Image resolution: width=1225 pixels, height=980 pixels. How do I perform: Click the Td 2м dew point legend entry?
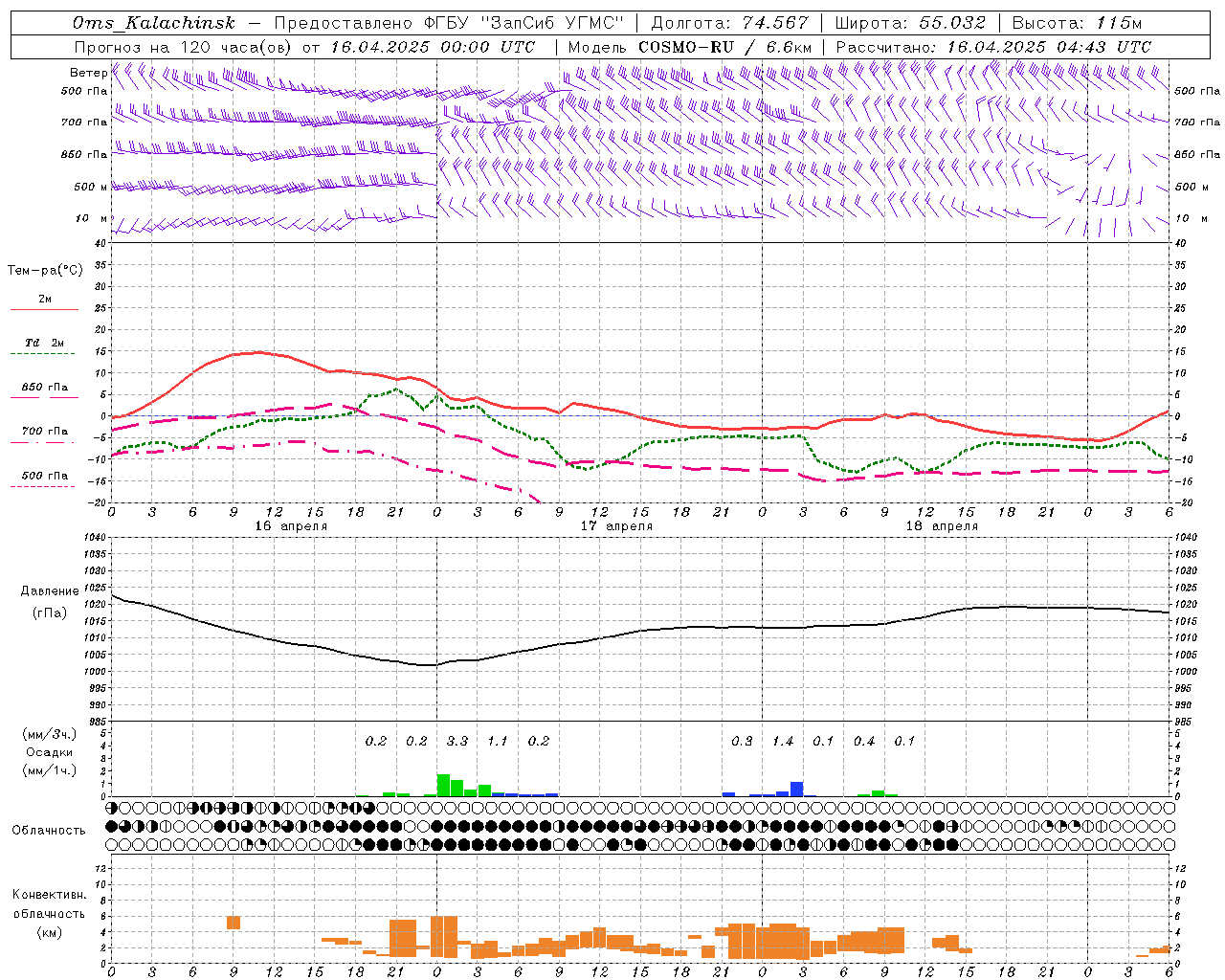[45, 343]
